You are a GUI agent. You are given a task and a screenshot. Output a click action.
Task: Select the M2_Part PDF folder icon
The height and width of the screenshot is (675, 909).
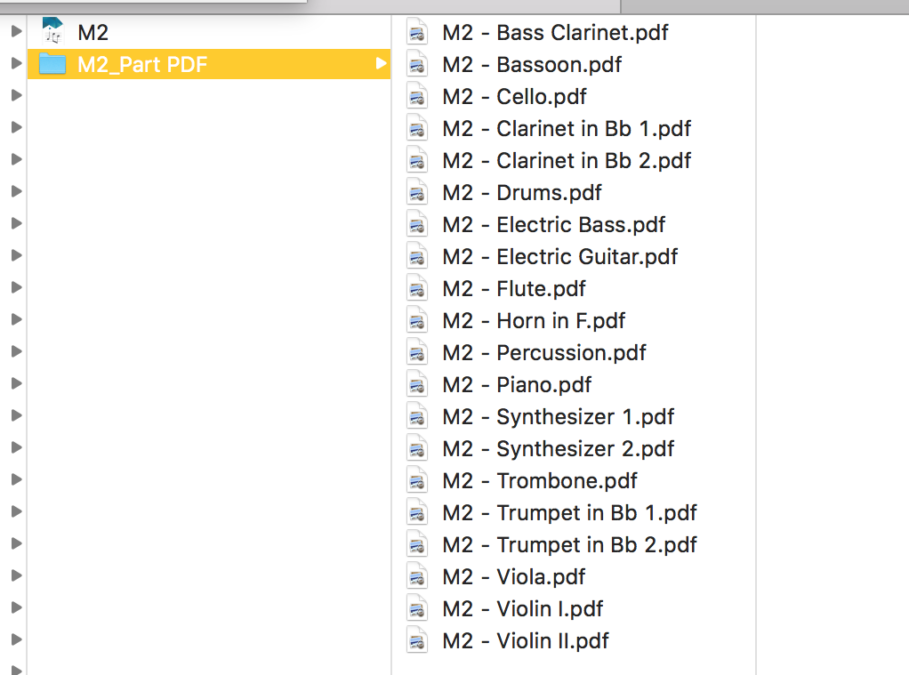[52, 64]
